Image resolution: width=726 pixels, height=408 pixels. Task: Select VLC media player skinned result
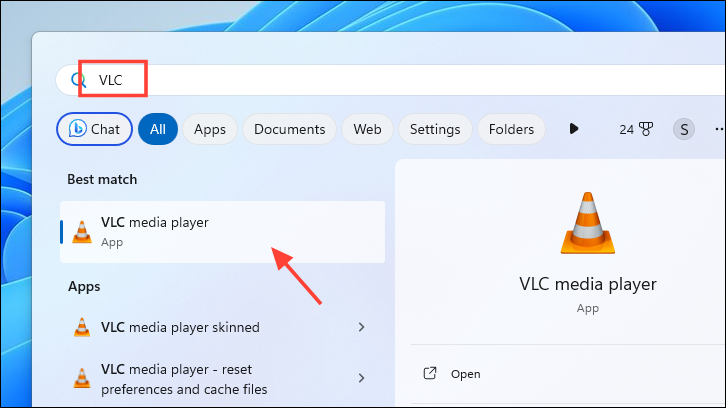point(222,327)
